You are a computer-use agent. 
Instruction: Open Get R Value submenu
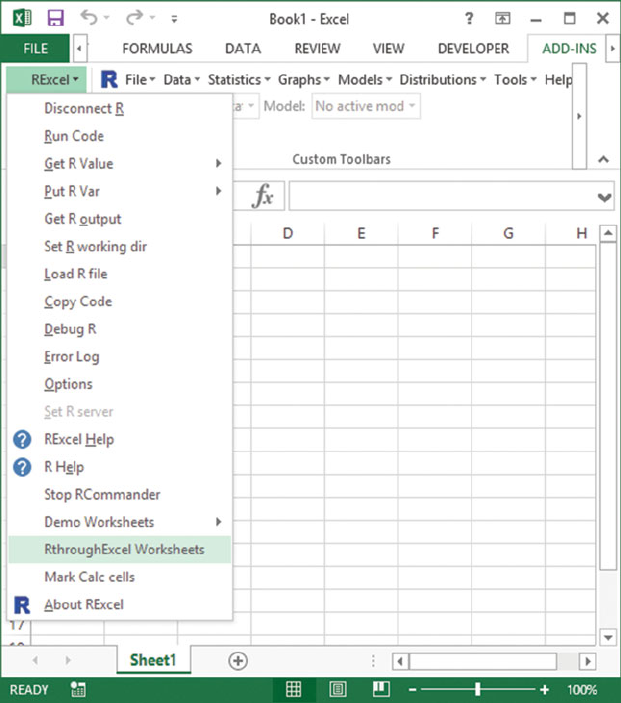click(120, 164)
